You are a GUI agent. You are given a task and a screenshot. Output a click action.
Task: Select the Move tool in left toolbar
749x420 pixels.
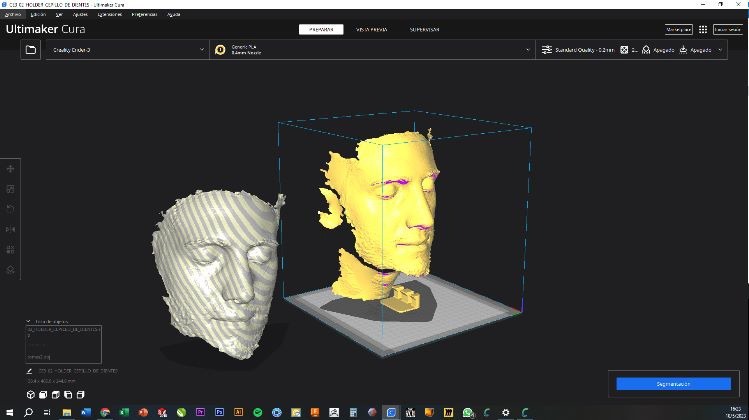coord(10,169)
